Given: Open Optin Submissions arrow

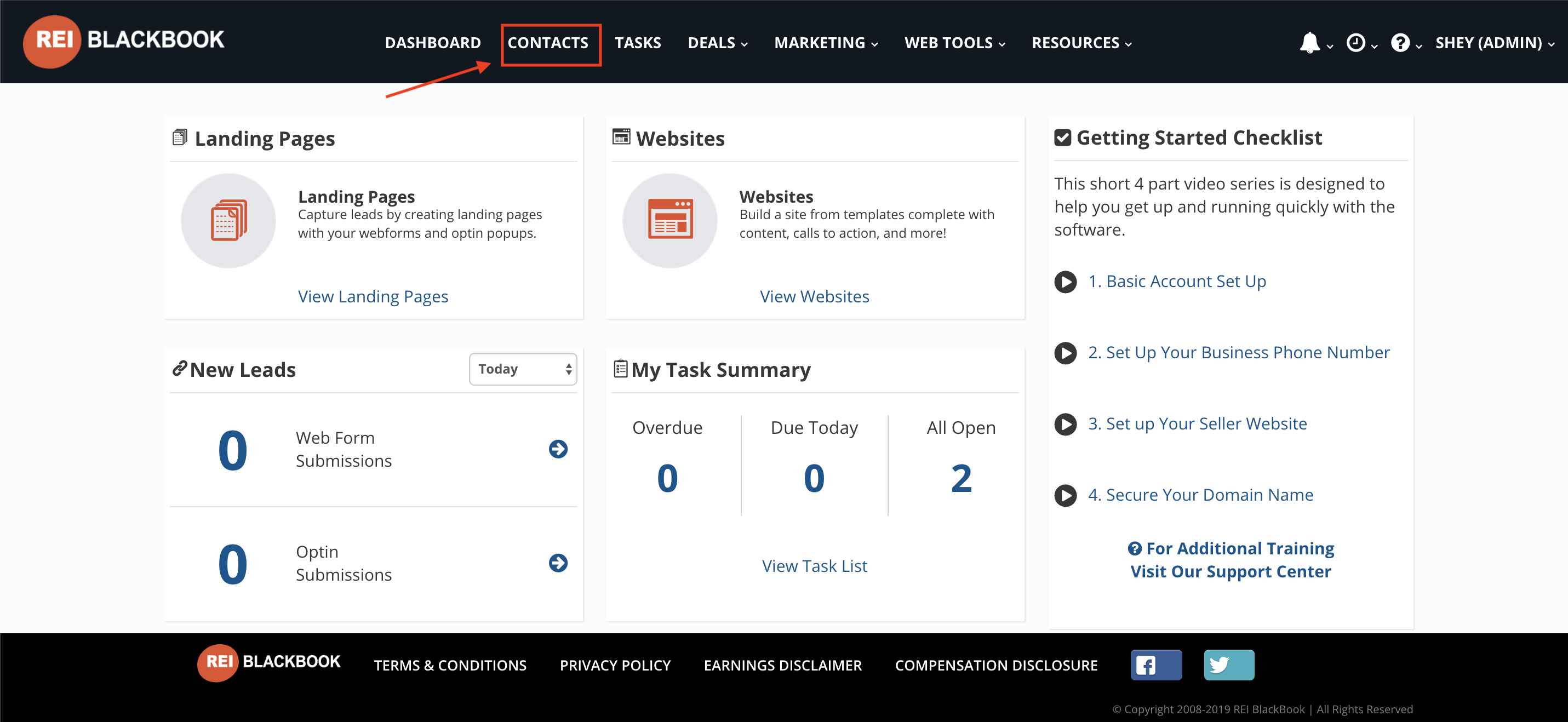Looking at the screenshot, I should tap(558, 563).
